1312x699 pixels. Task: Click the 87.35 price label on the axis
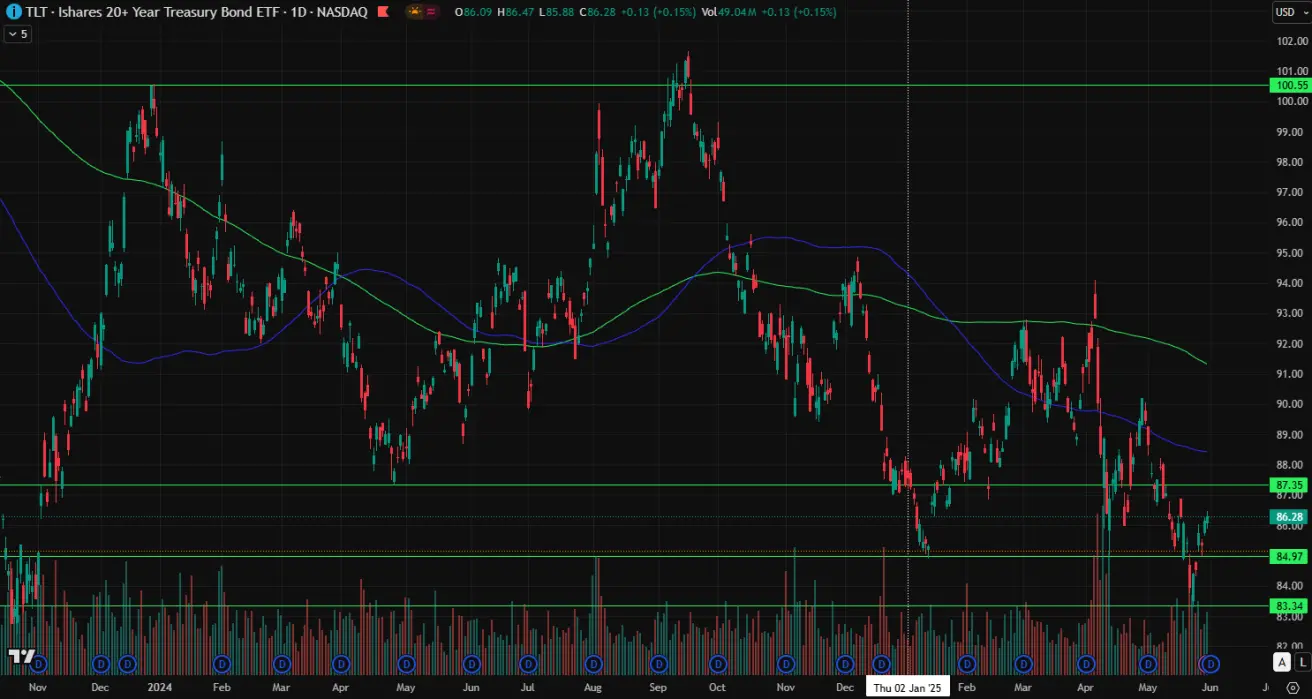tap(1287, 485)
